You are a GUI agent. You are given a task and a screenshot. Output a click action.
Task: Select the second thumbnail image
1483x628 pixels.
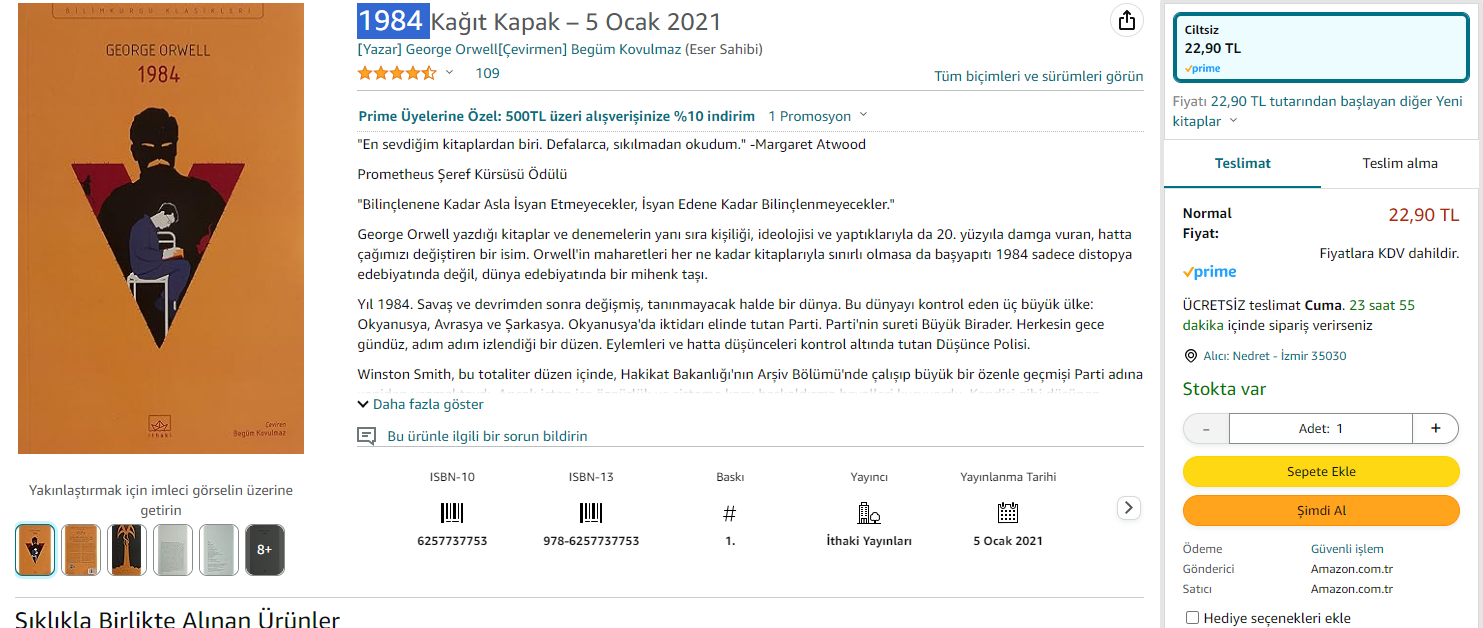[x=81, y=549]
